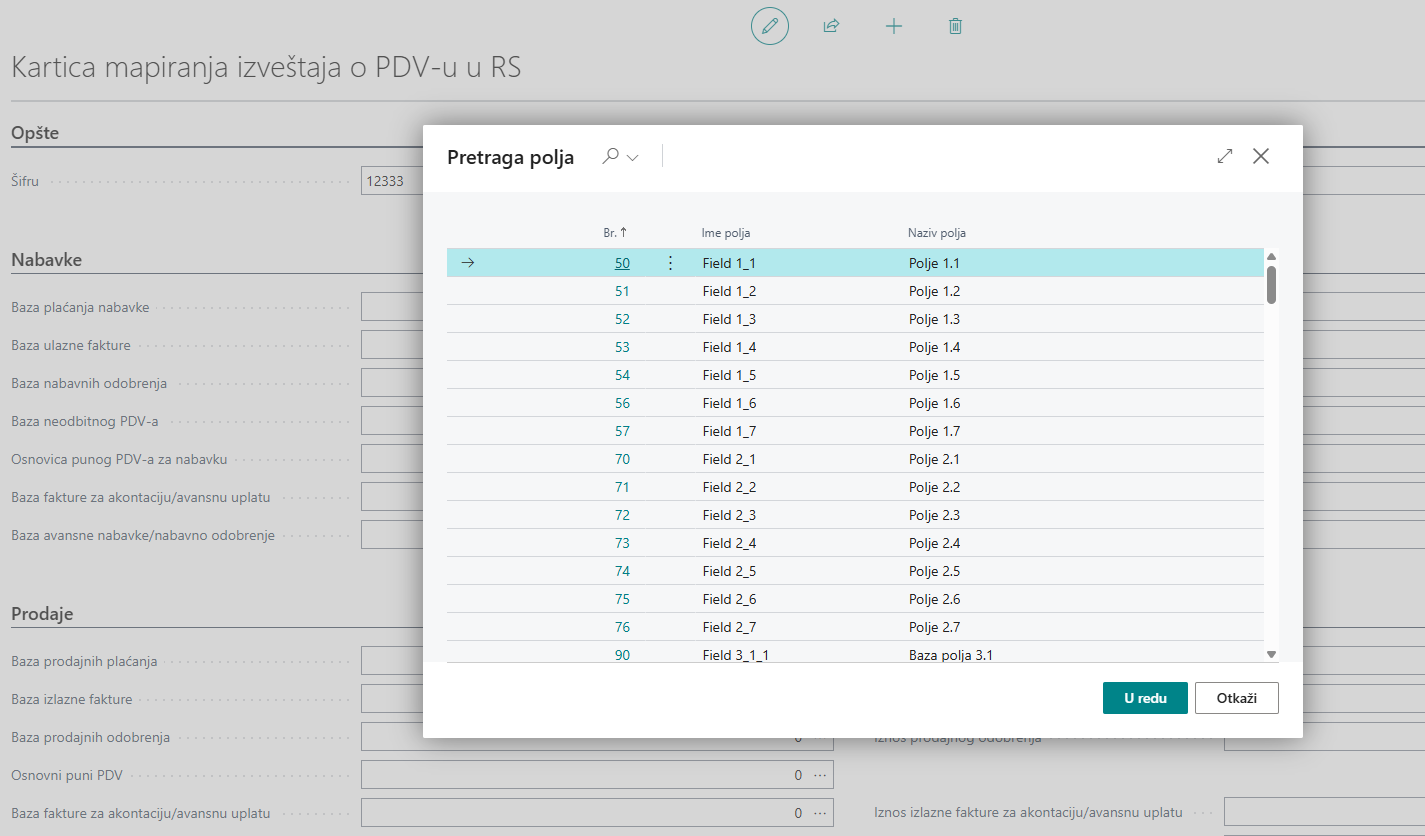Click the Naziv polja column header
The height and width of the screenshot is (836, 1425).
[936, 233]
